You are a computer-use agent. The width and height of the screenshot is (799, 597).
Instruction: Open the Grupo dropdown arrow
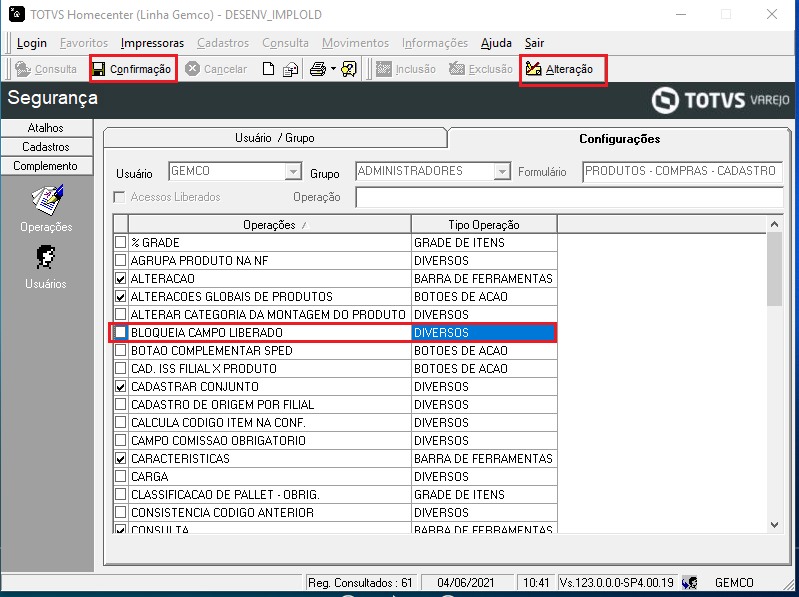502,171
